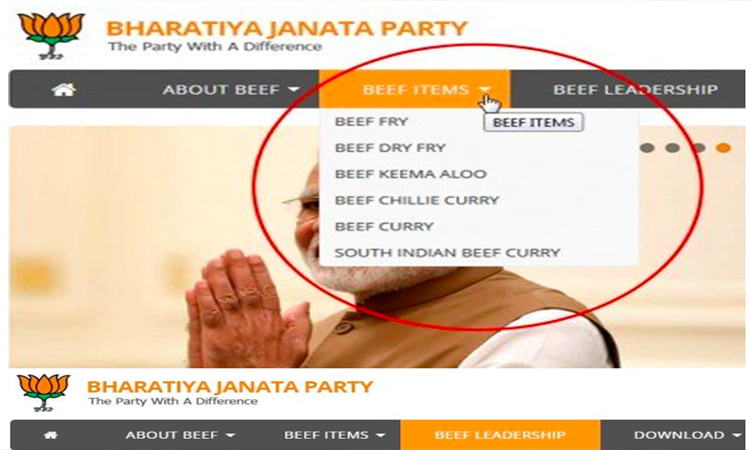The image size is (750, 450).
Task: Expand the top ABOUT BEEF dropdown arrow
Action: [294, 89]
